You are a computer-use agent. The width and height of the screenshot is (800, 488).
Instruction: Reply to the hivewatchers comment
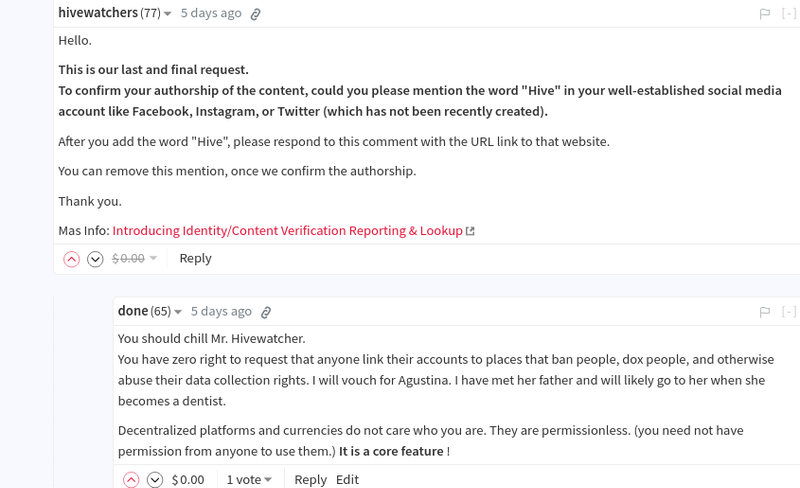(x=195, y=258)
